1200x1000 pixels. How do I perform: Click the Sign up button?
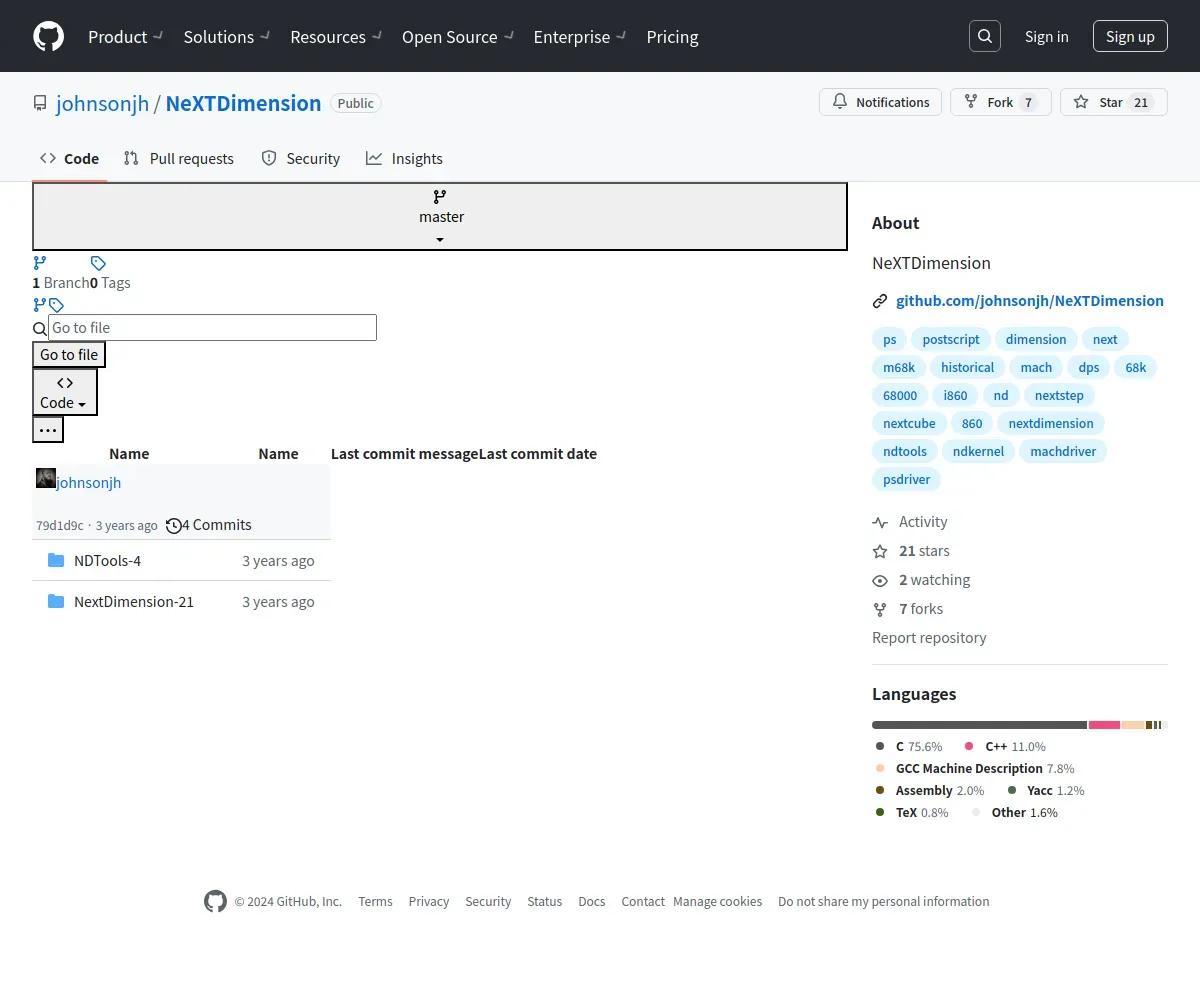pos(1130,36)
